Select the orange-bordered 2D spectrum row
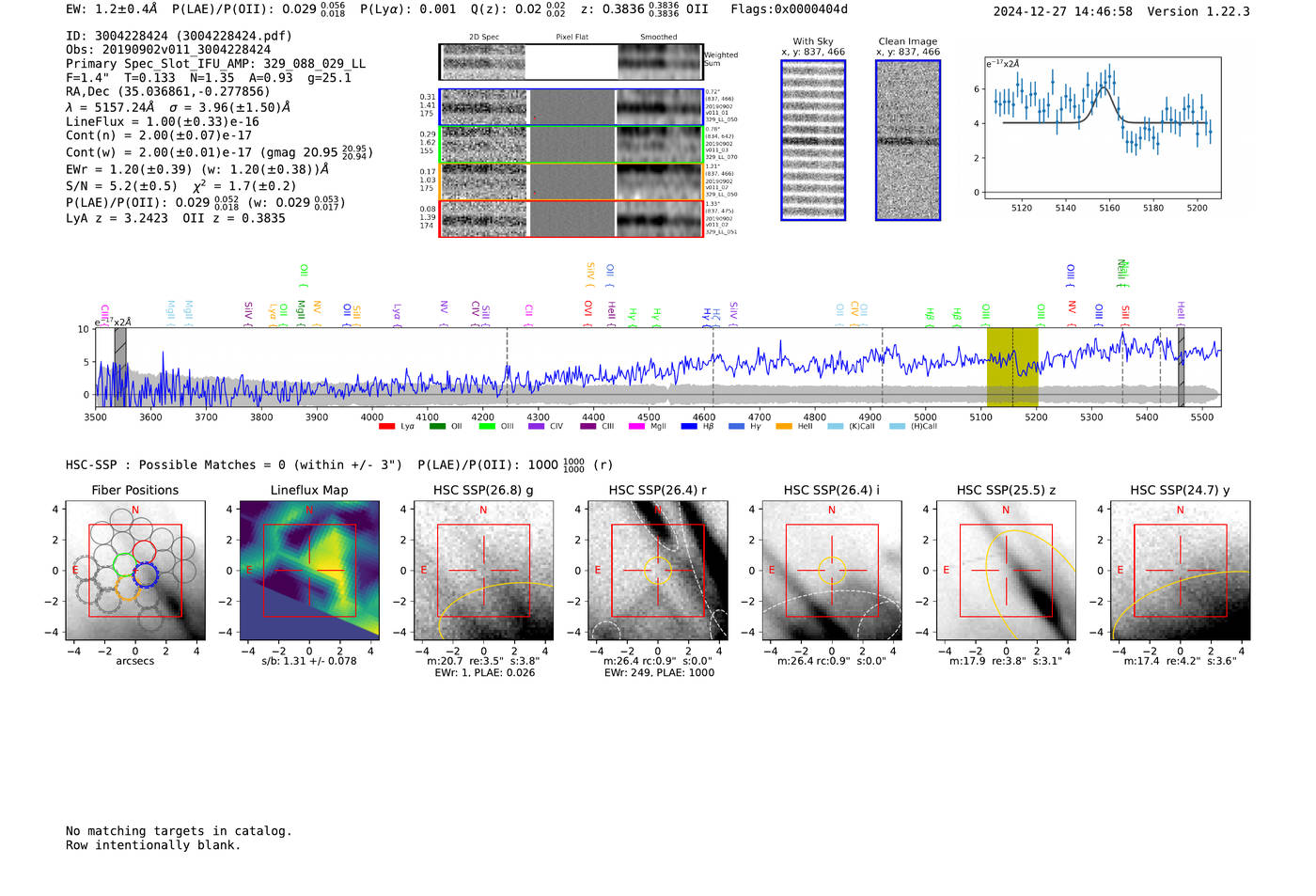Image resolution: width=1316 pixels, height=896 pixels. tap(572, 181)
